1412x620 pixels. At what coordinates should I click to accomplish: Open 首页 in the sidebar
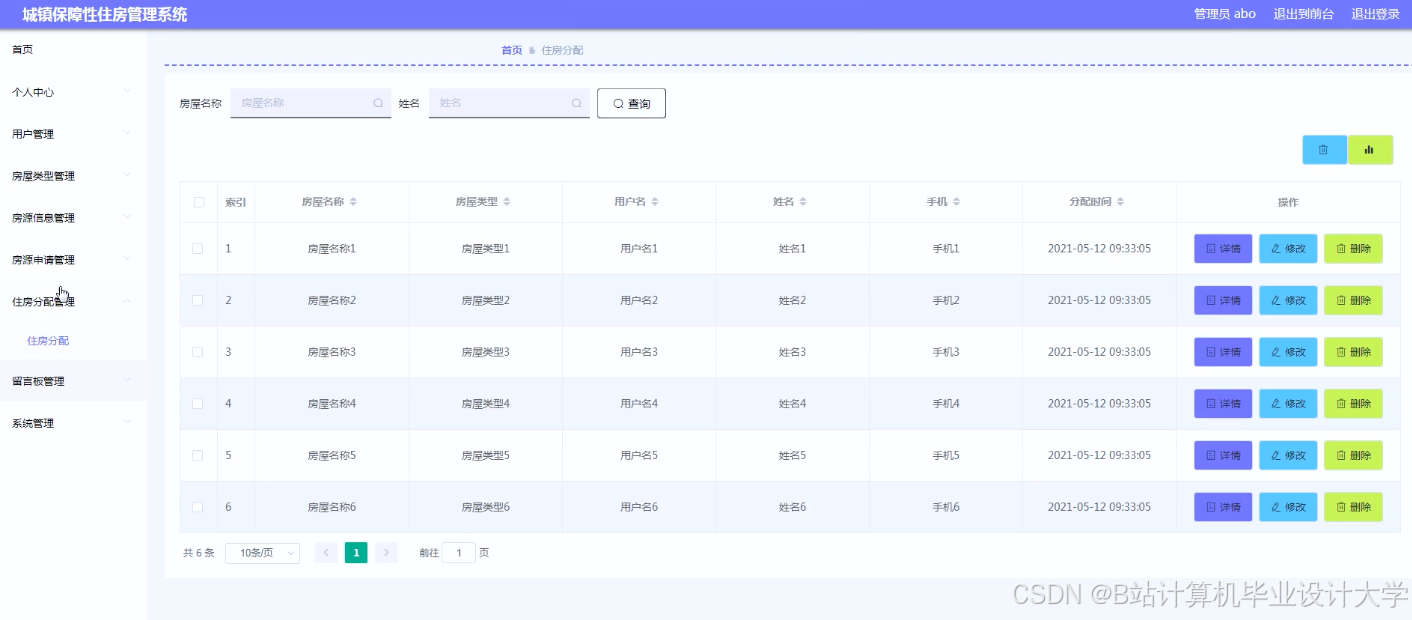(x=73, y=50)
